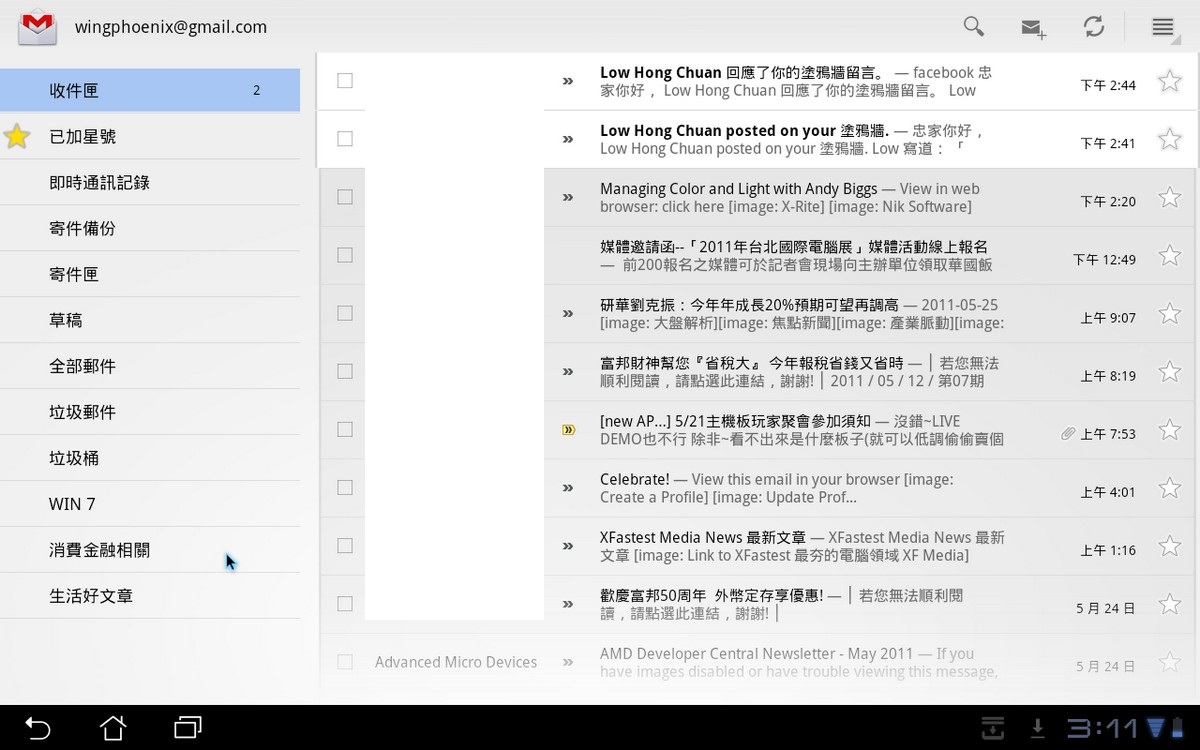Open email 'AMD Developer Central Newsletter - May 2011'
1200x750 pixels.
[x=757, y=653]
